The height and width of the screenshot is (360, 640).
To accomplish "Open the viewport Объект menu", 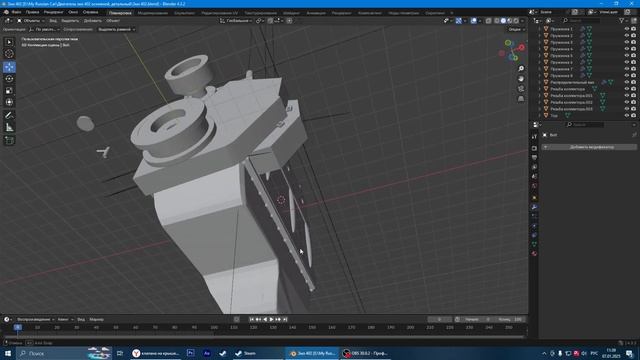I will (113, 20).
